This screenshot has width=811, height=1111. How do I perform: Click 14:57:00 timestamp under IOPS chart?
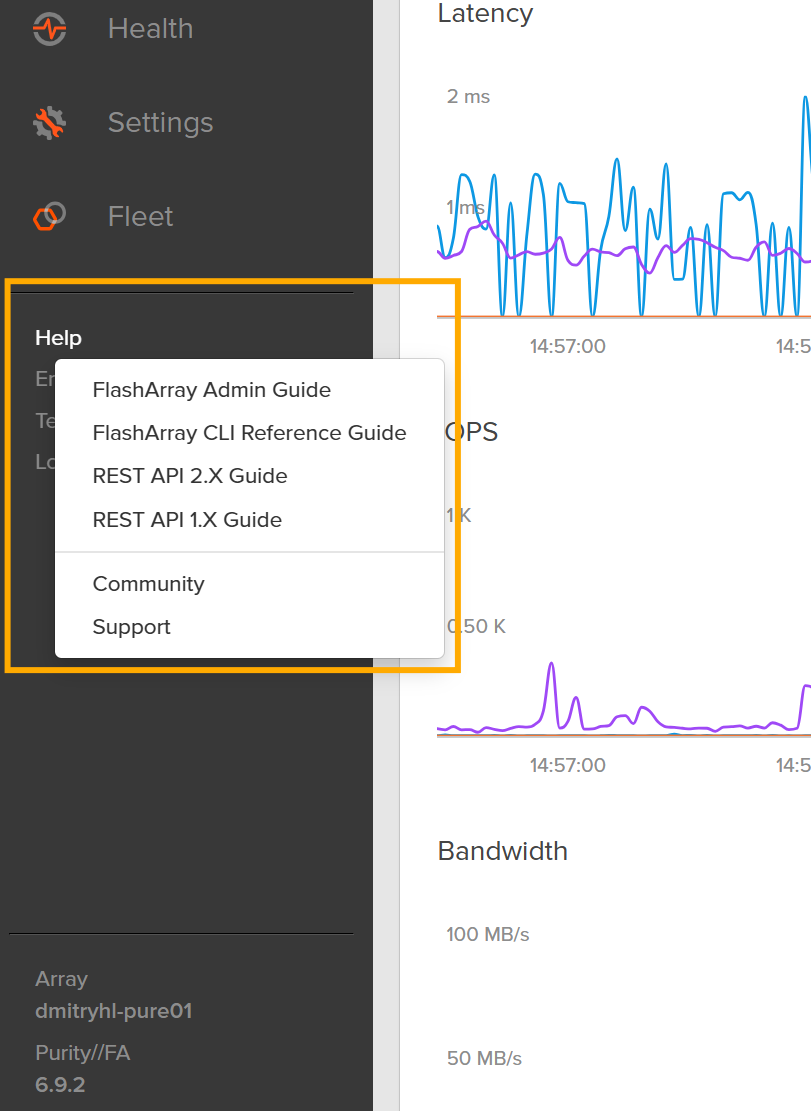click(x=567, y=765)
